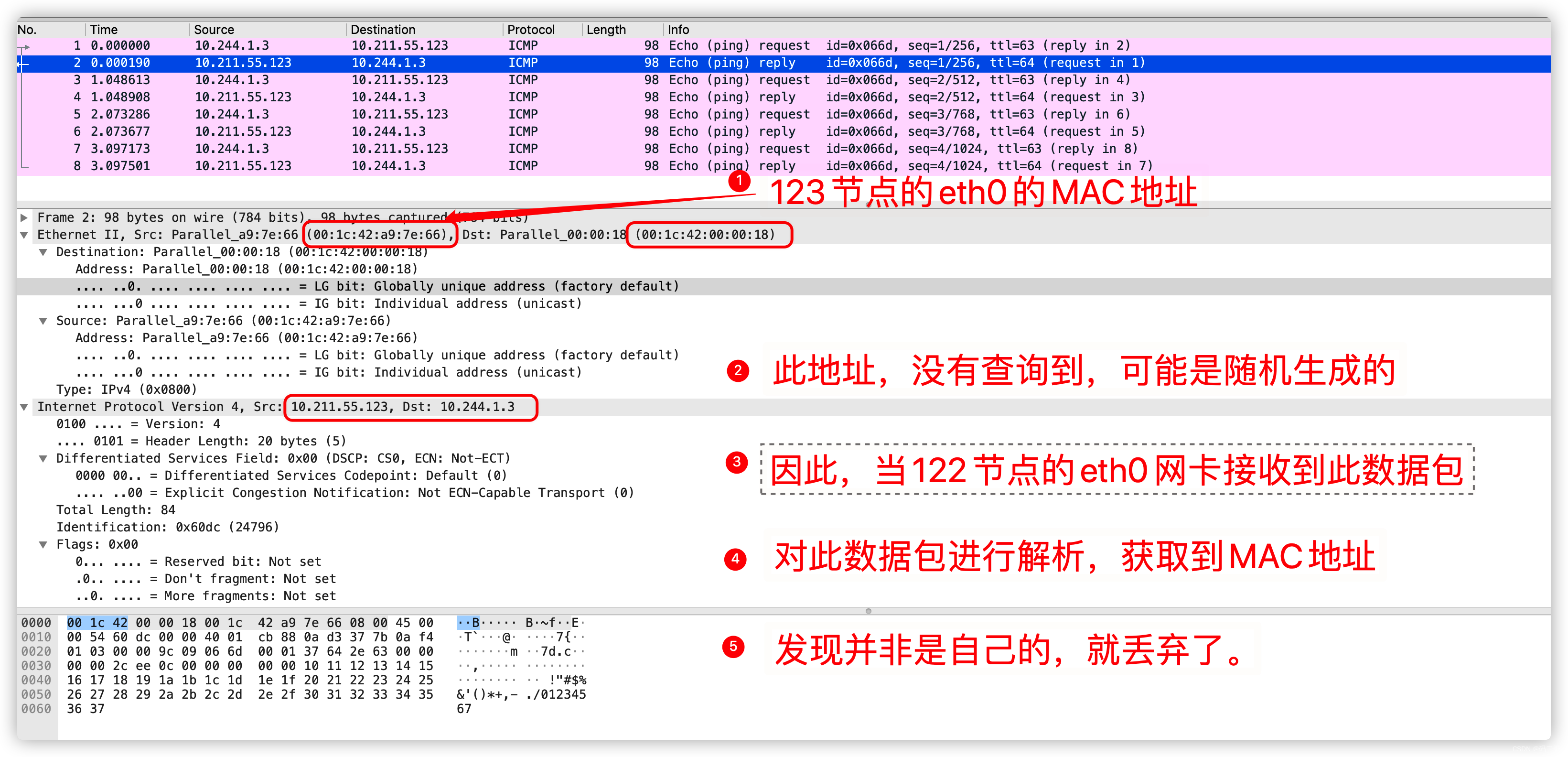Select the More fragments: Not set line

(206, 596)
